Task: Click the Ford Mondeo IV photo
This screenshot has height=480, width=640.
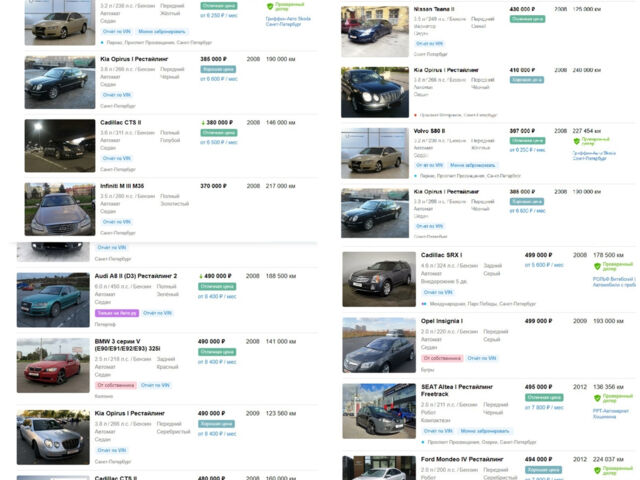Action: [x=379, y=468]
